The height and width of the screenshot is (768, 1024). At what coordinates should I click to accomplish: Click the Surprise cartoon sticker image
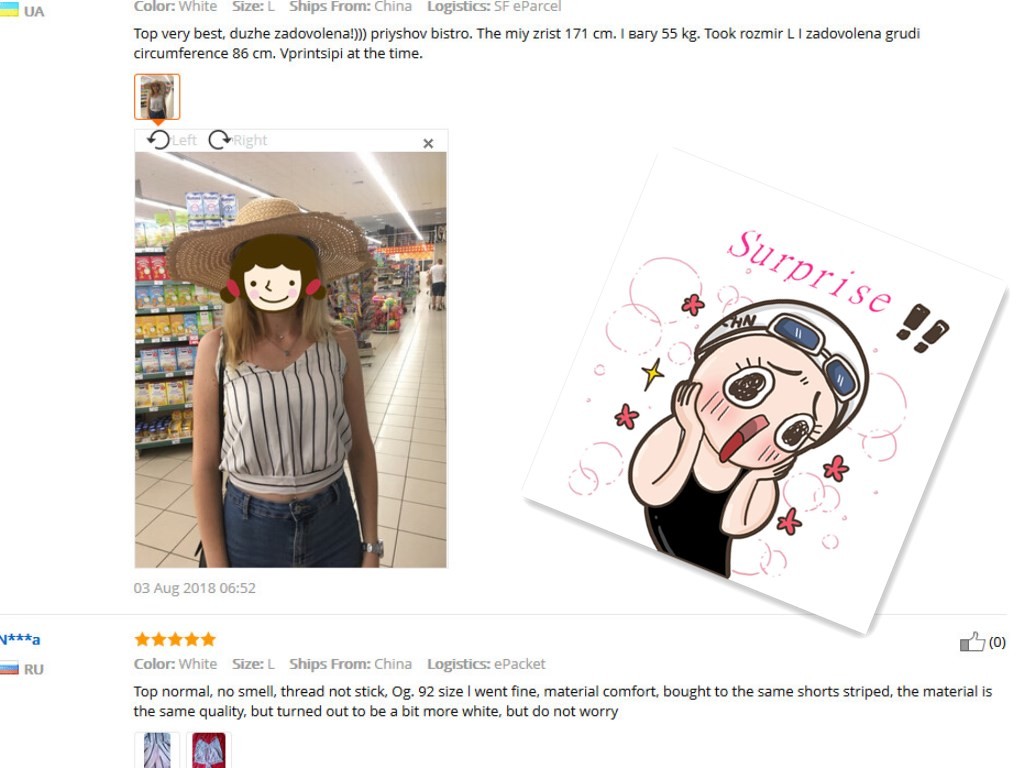[766, 392]
